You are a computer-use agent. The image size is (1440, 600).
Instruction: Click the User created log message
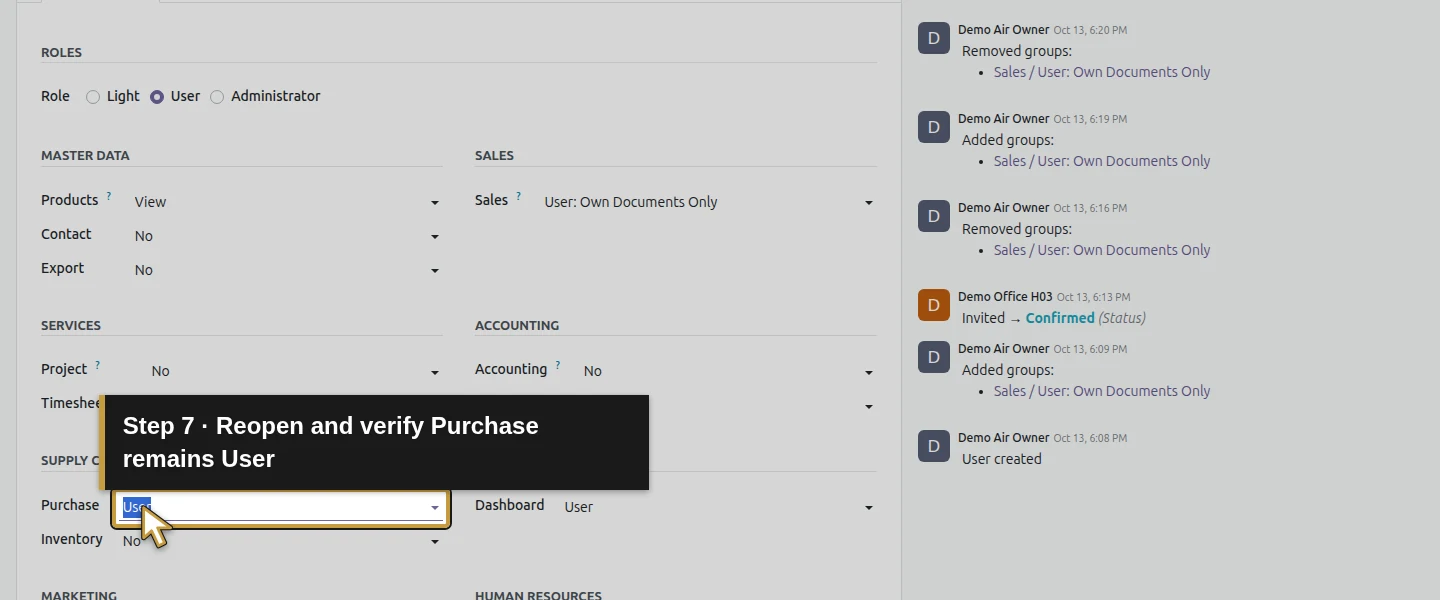pyautogui.click(x=1002, y=459)
